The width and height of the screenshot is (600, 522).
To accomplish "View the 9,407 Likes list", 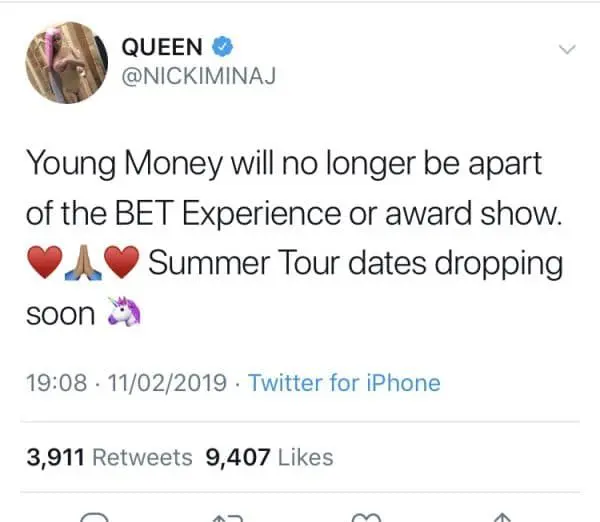I will point(268,458).
